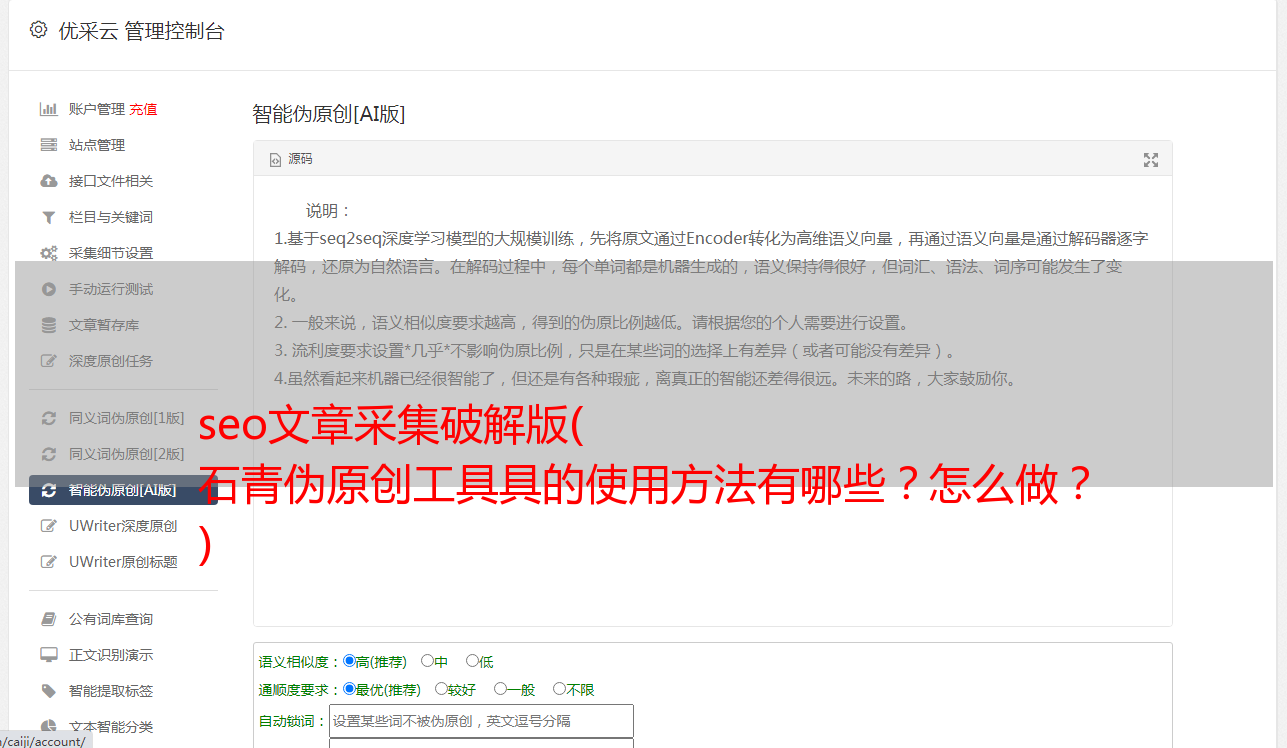Viewport: 1287px width, 748px height.
Task: Click the play icon for 手动运行测试
Action: pyautogui.click(x=48, y=289)
